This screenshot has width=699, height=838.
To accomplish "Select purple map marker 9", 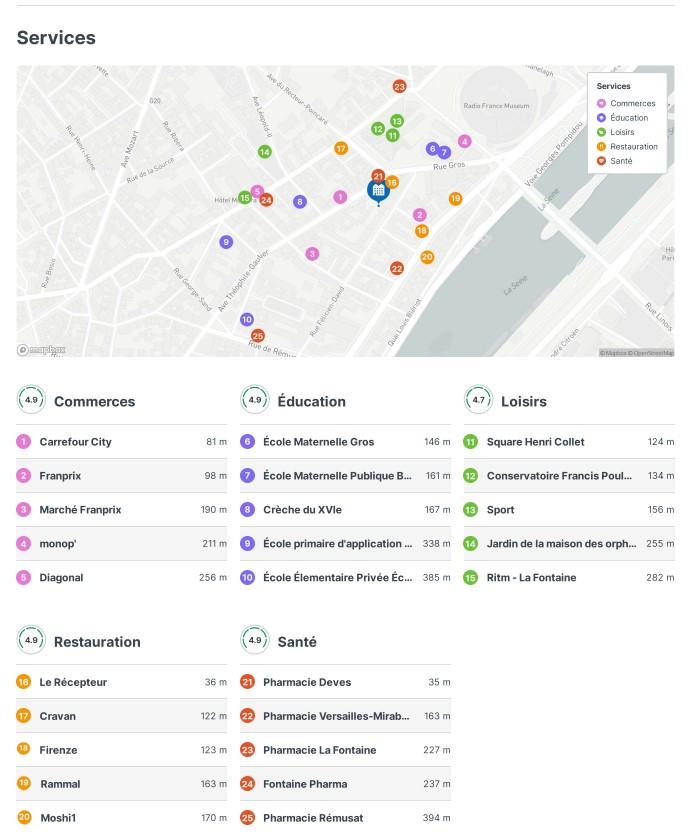I will click(226, 242).
